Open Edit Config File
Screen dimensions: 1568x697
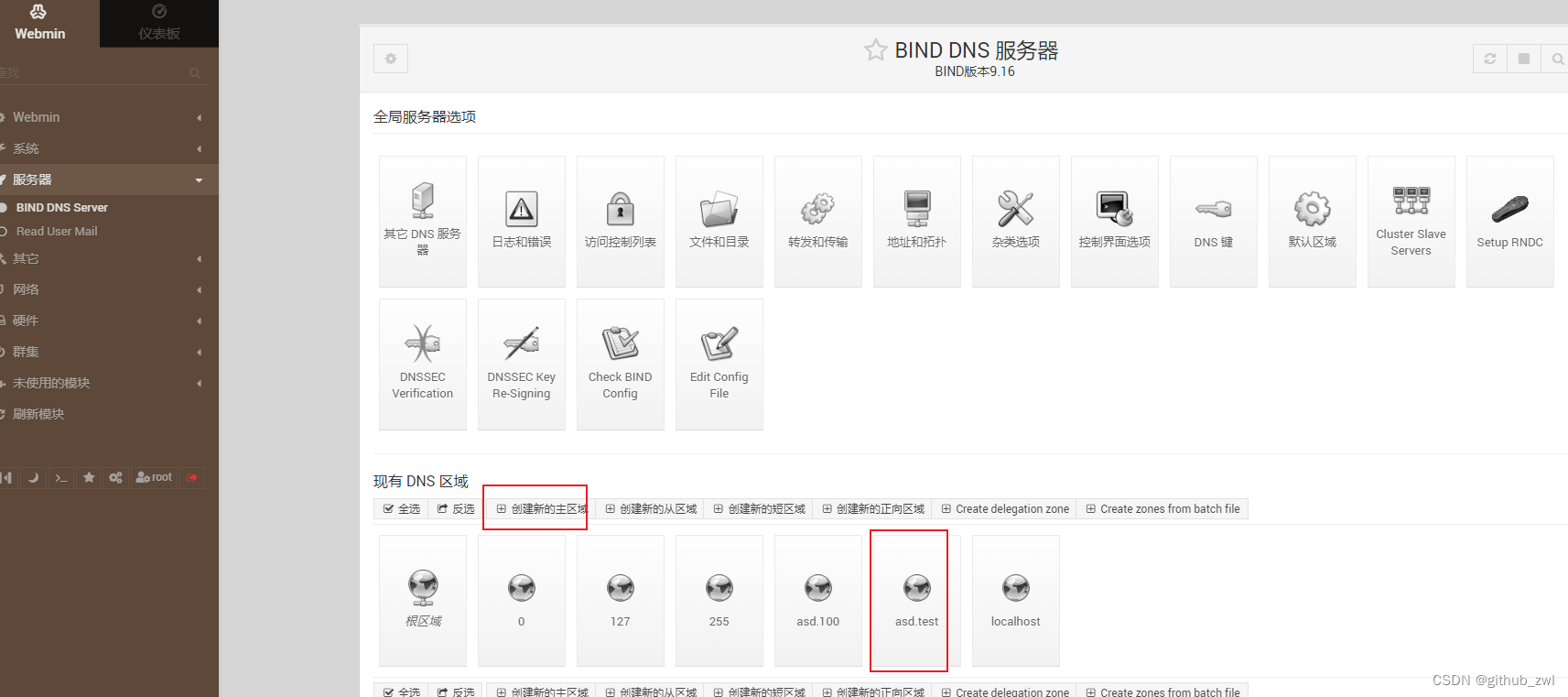coord(719,364)
